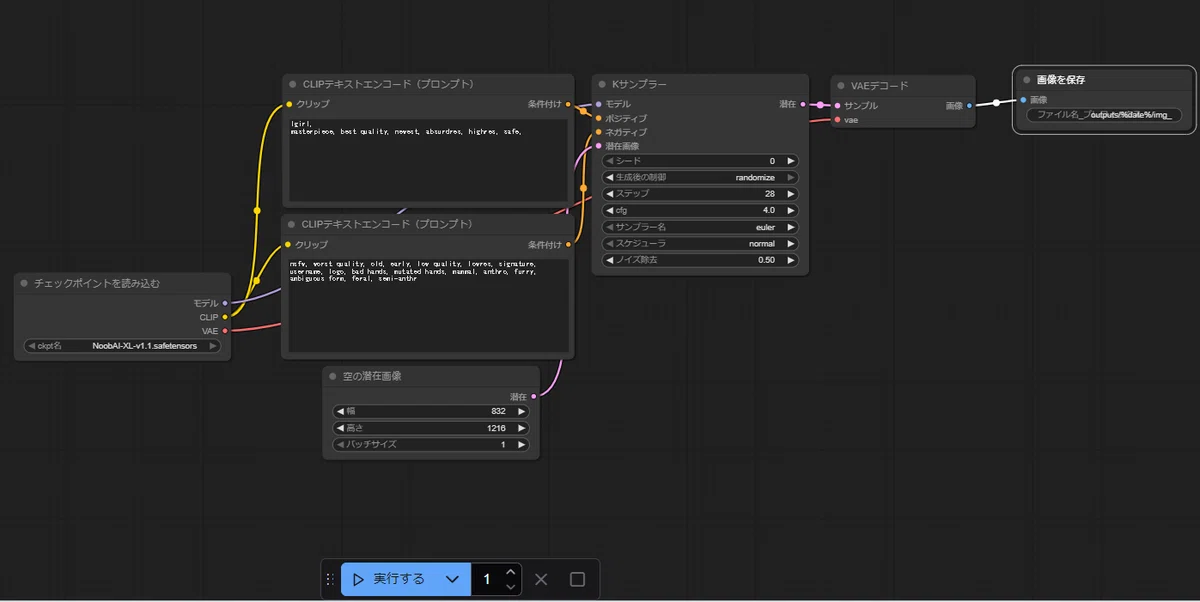Decrement the run batch count with the down chevron

(511, 587)
